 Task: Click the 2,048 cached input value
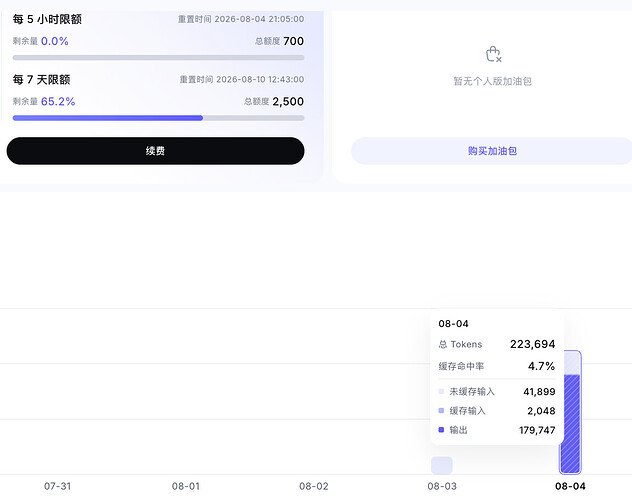pyautogui.click(x=541, y=411)
